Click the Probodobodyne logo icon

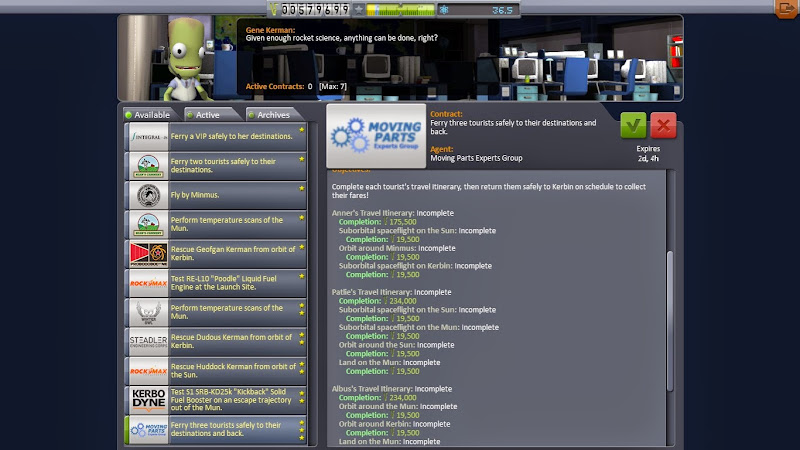[148, 254]
